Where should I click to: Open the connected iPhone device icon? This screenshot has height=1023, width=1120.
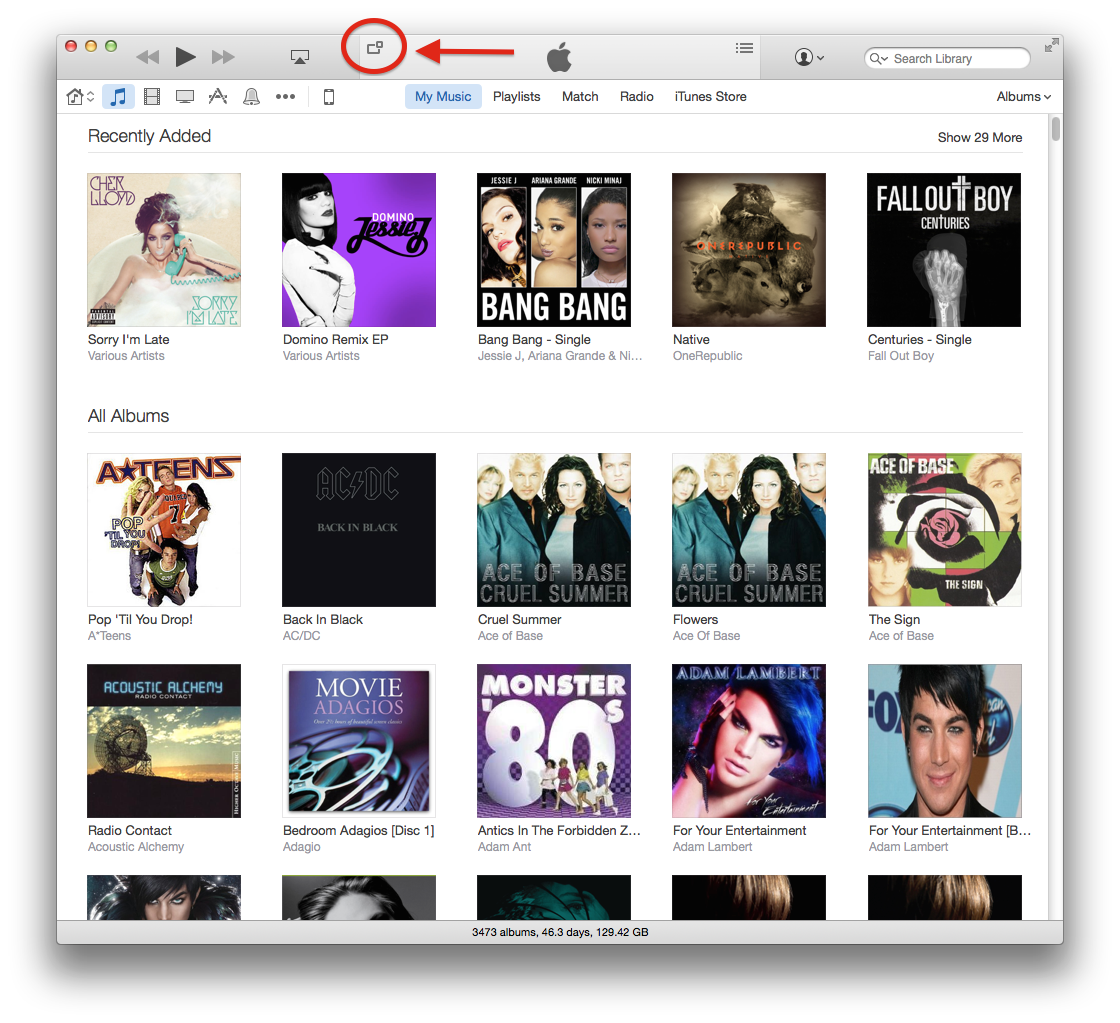[329, 96]
